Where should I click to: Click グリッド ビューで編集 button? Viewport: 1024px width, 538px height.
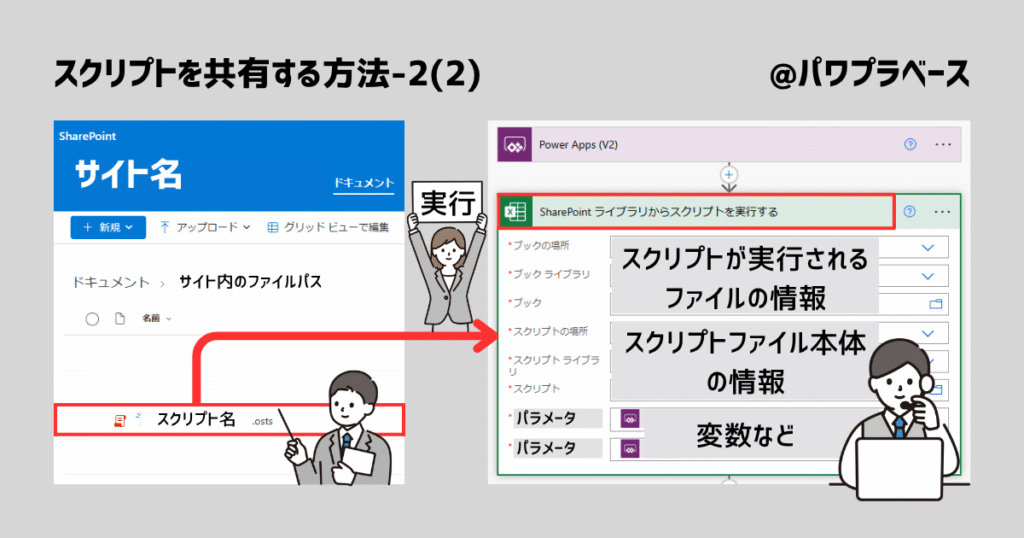[328, 228]
